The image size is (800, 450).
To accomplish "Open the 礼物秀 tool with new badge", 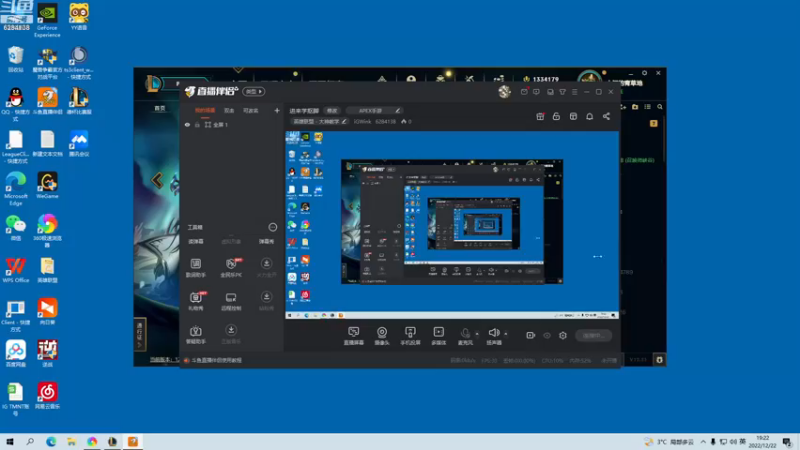I will pyautogui.click(x=196, y=301).
